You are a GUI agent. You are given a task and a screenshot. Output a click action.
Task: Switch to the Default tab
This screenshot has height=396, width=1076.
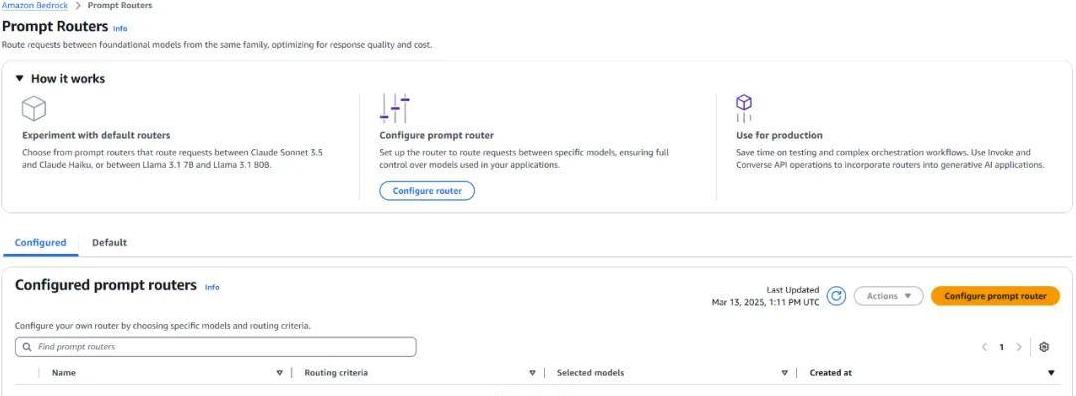tap(109, 242)
